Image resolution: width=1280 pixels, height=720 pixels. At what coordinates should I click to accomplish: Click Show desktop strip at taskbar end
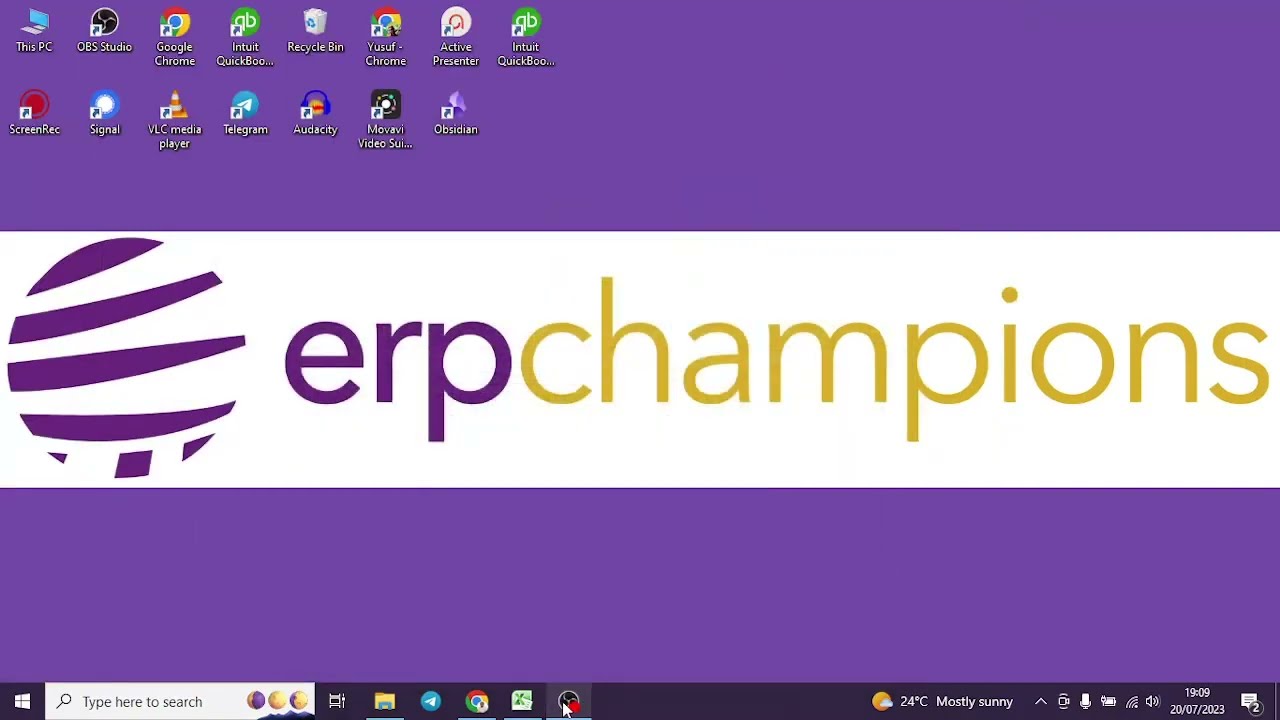click(1277, 701)
